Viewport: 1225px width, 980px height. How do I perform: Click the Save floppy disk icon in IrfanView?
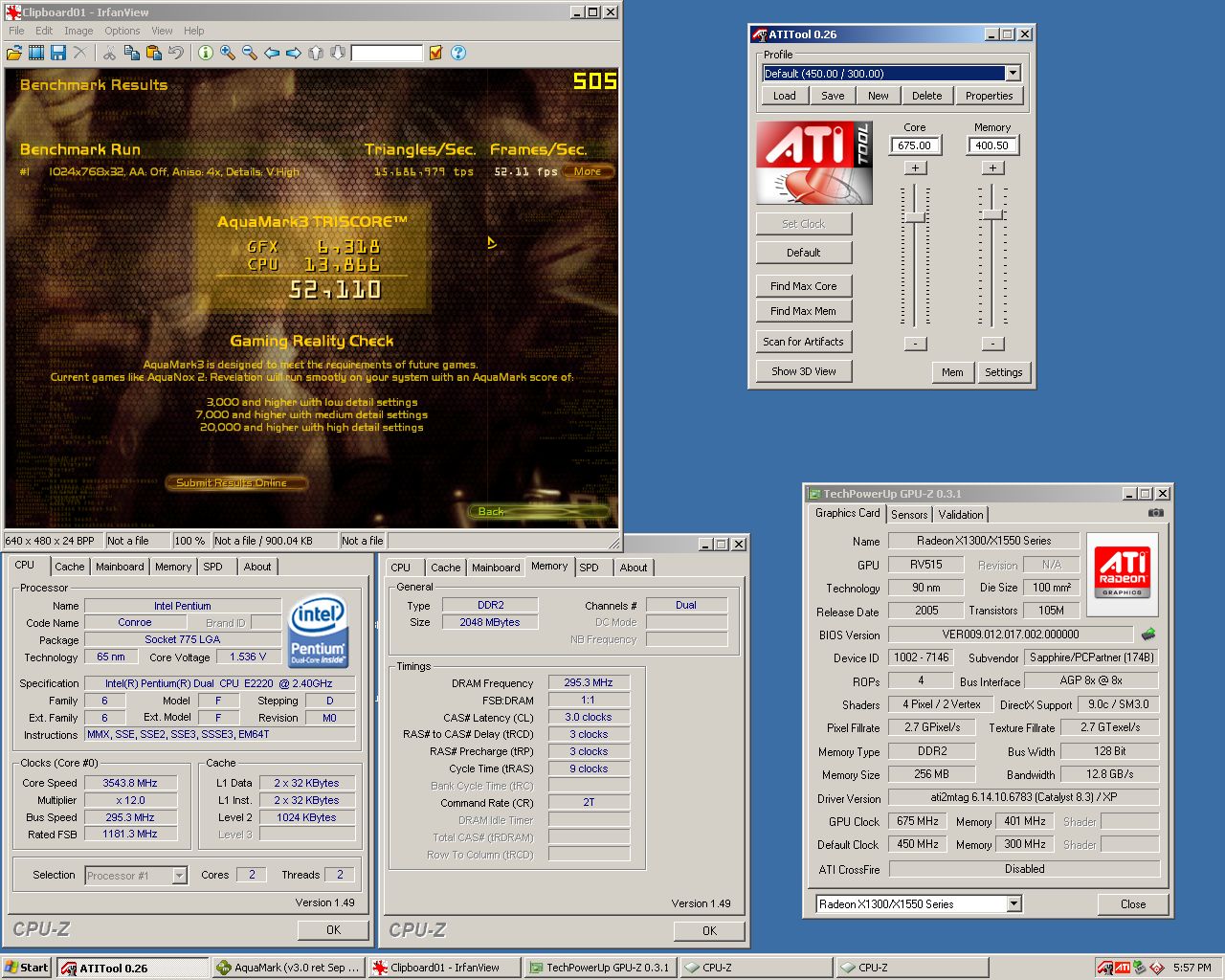point(58,53)
